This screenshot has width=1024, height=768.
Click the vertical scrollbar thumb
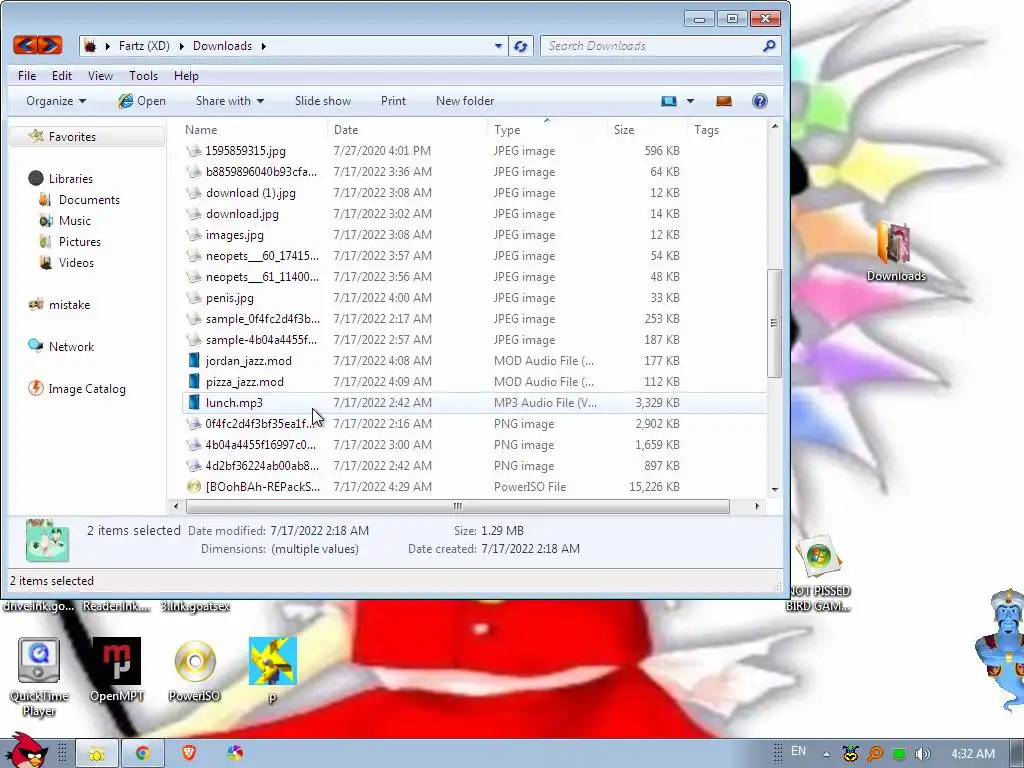click(x=775, y=323)
